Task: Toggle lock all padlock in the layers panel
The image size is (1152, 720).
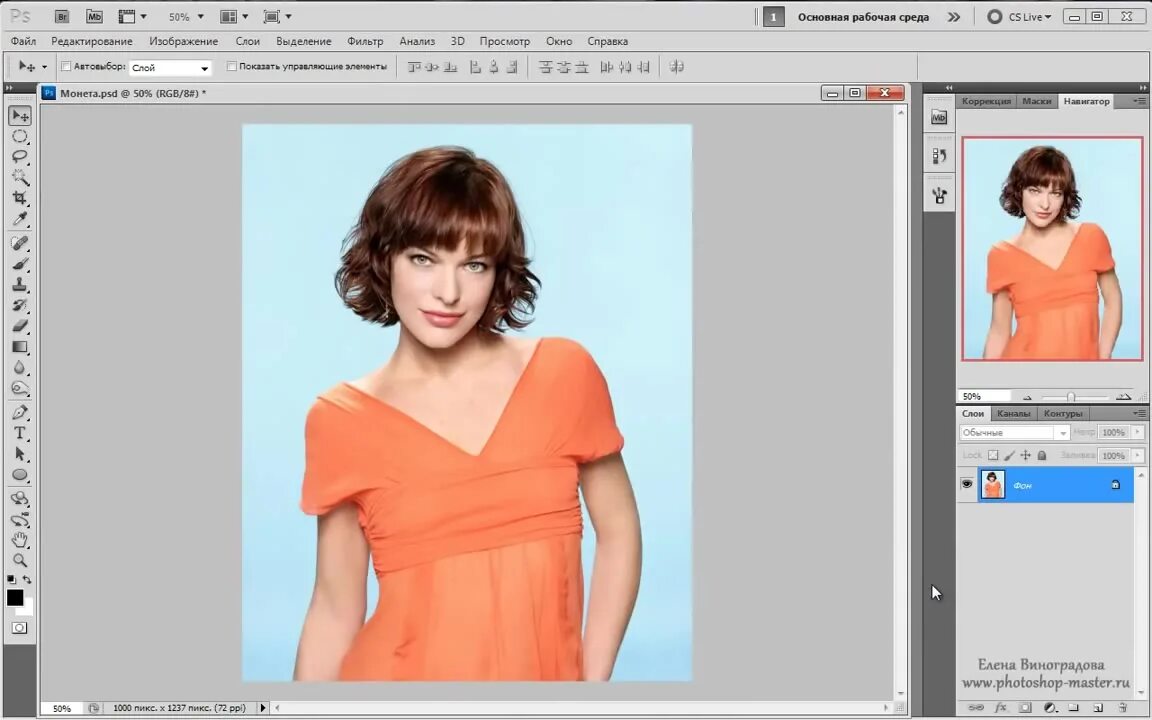Action: 1042,456
